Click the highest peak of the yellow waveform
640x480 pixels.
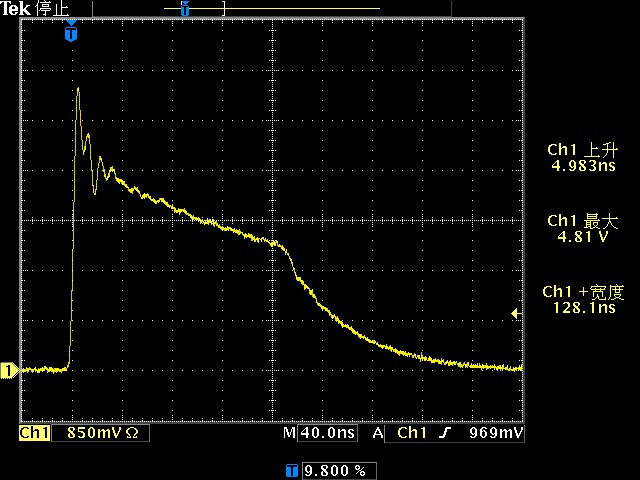tap(78, 90)
